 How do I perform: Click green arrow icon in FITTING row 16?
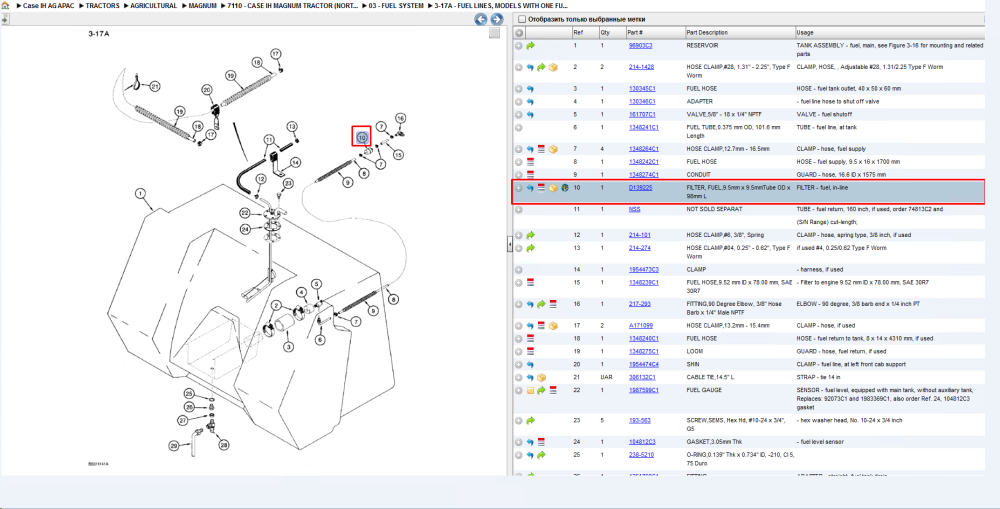pyautogui.click(x=541, y=304)
